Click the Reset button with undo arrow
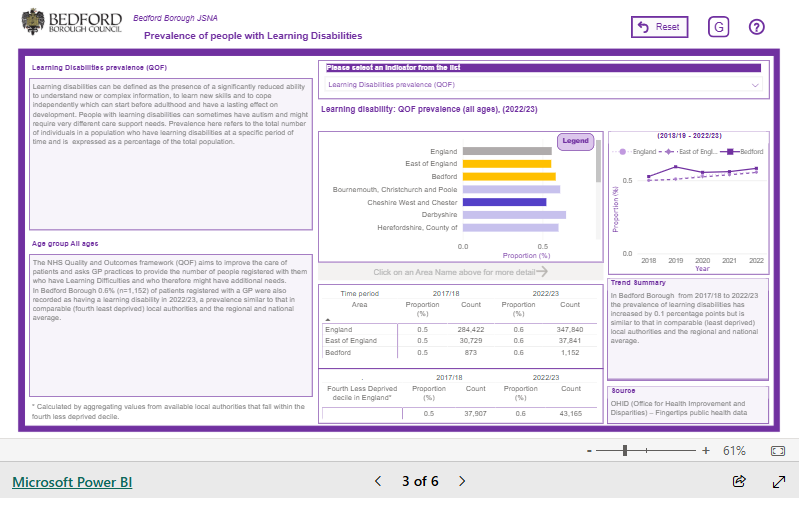This screenshot has height=505, width=806. click(x=659, y=27)
